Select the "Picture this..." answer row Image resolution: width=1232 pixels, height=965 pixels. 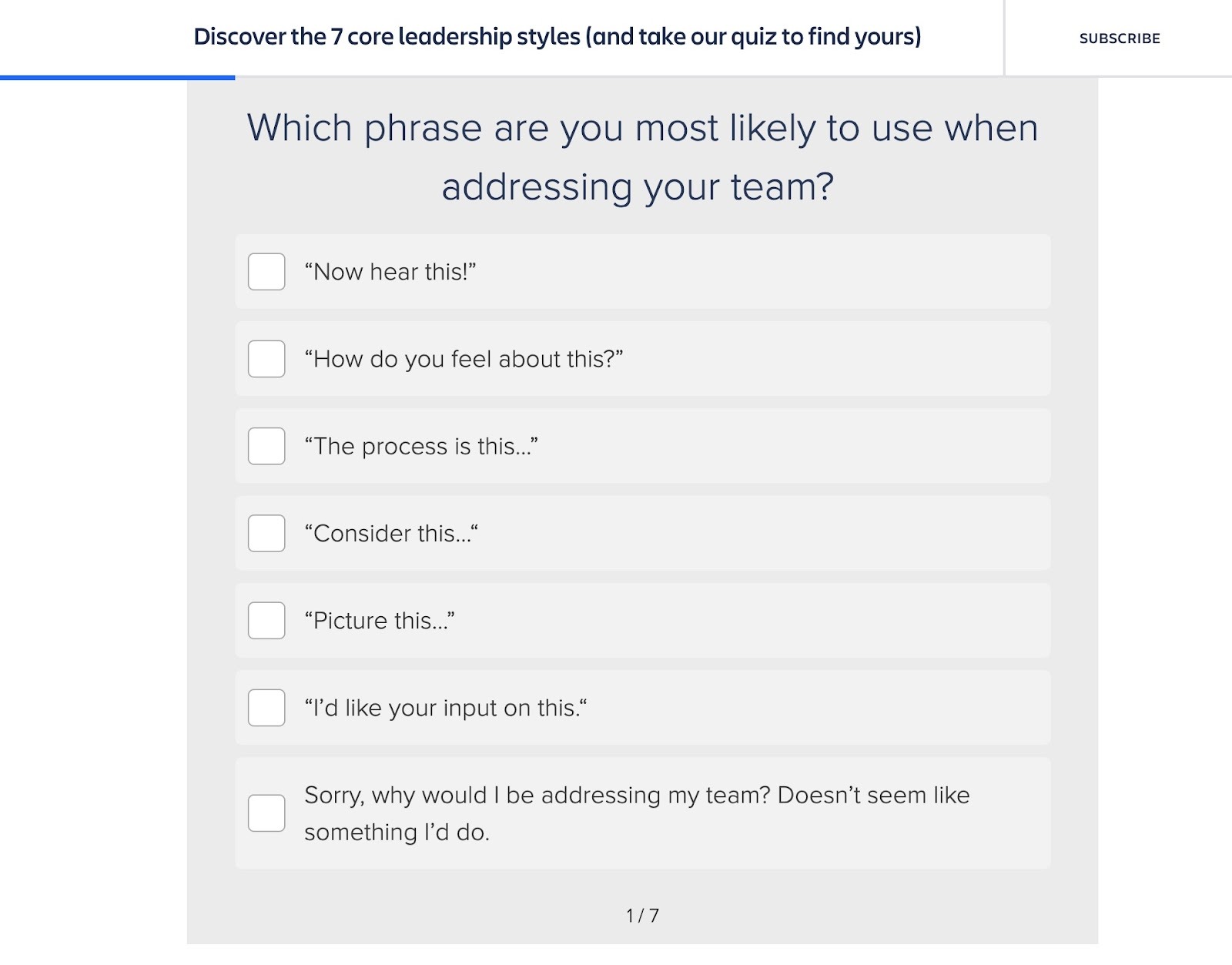point(643,620)
